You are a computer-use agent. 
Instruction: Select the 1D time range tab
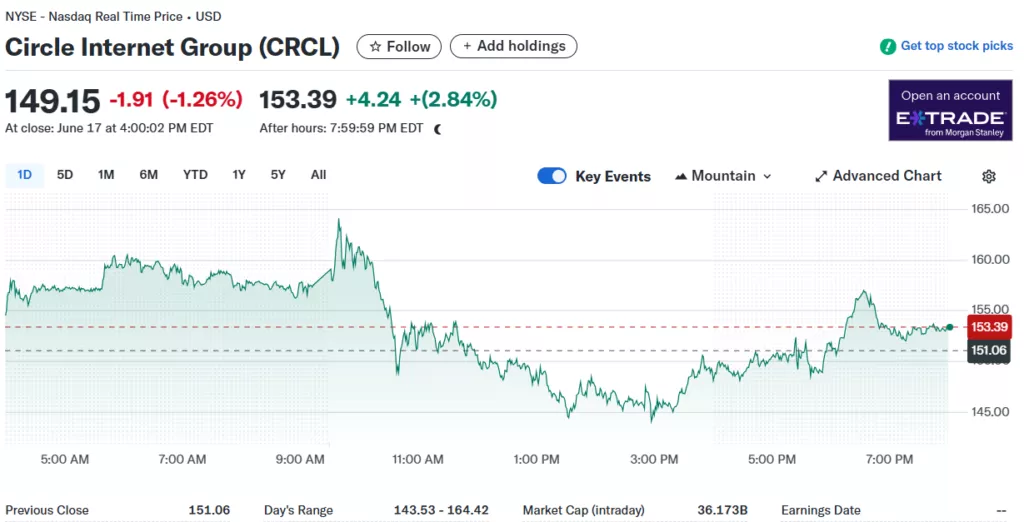24,175
